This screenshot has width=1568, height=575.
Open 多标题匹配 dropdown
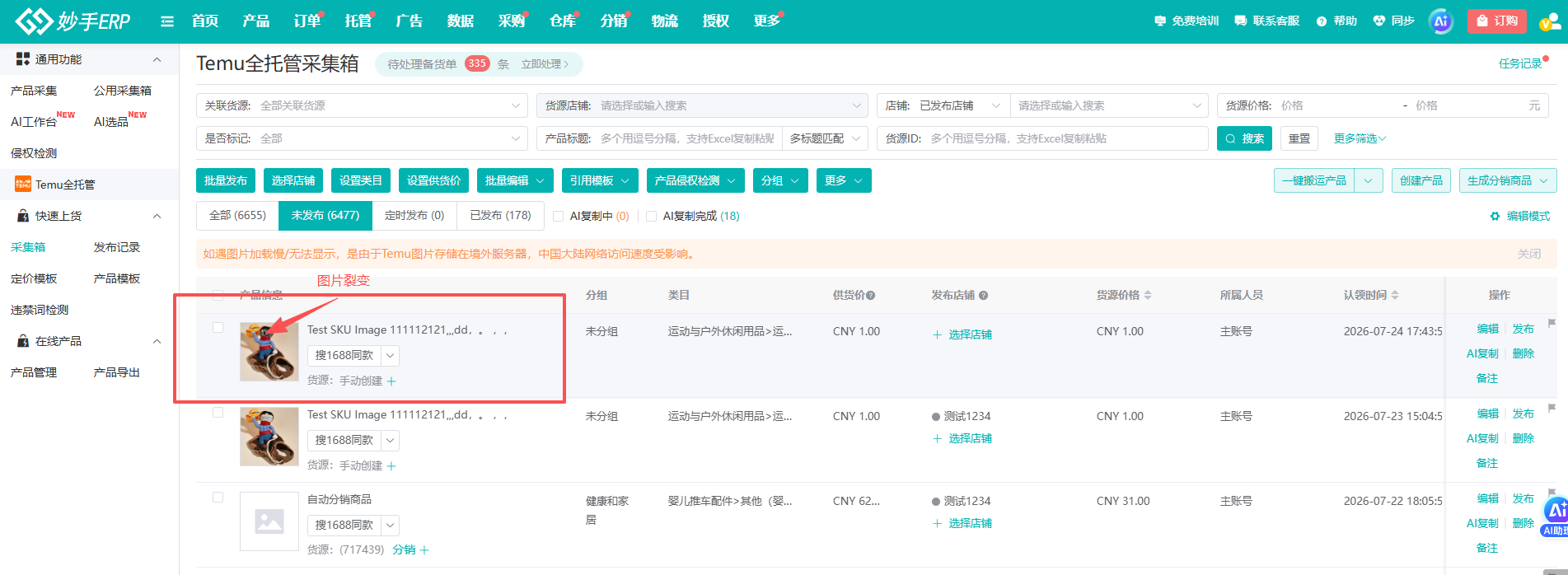point(825,138)
